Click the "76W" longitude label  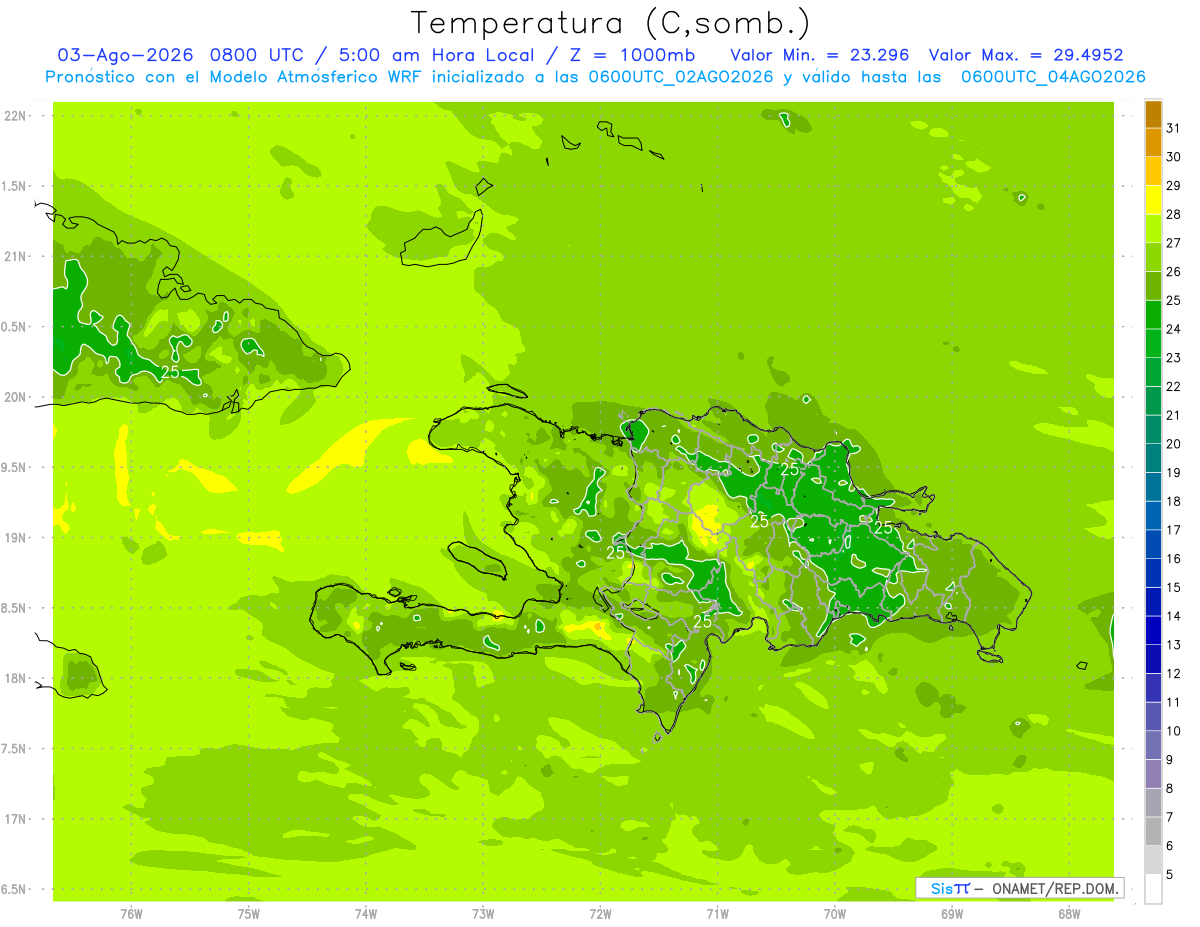point(131,914)
